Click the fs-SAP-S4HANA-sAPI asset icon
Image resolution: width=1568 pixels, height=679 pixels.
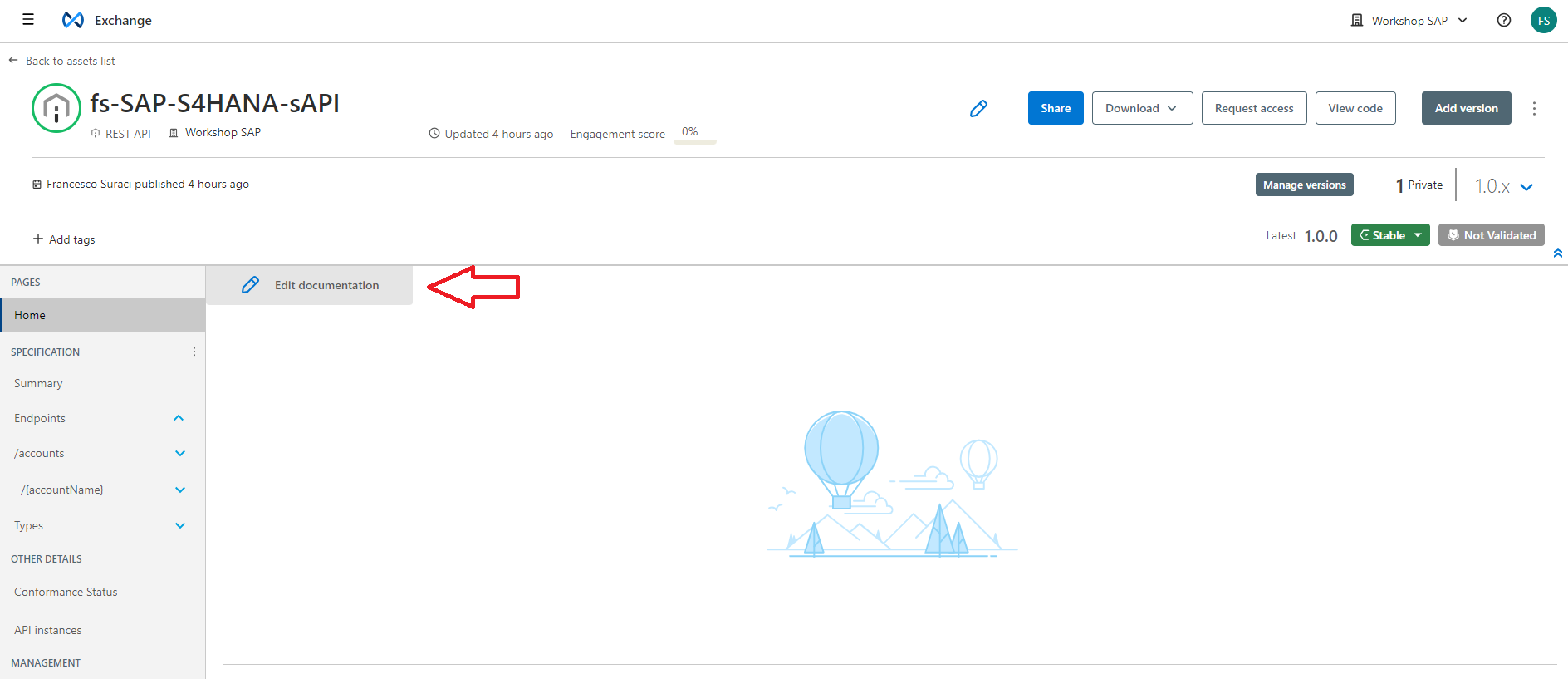[56, 108]
